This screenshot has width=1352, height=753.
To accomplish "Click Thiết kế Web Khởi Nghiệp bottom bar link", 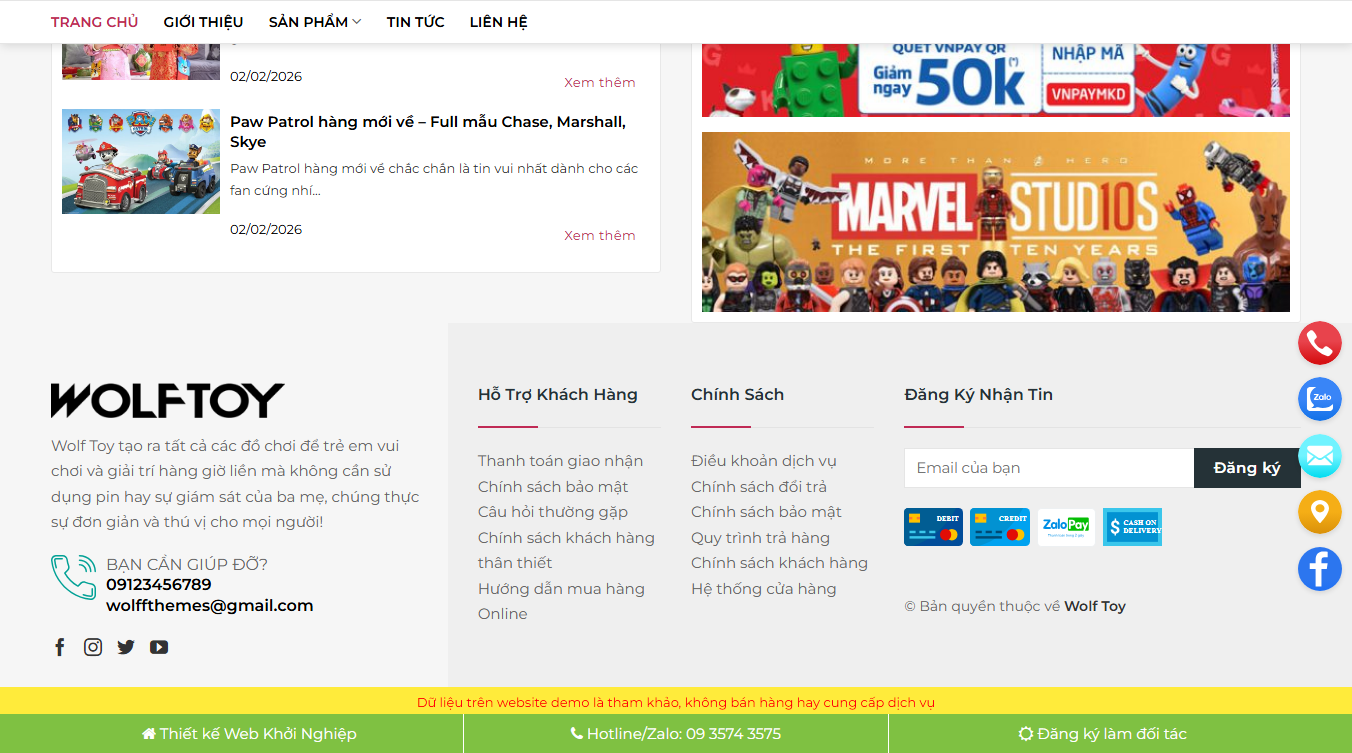I will coord(249,734).
